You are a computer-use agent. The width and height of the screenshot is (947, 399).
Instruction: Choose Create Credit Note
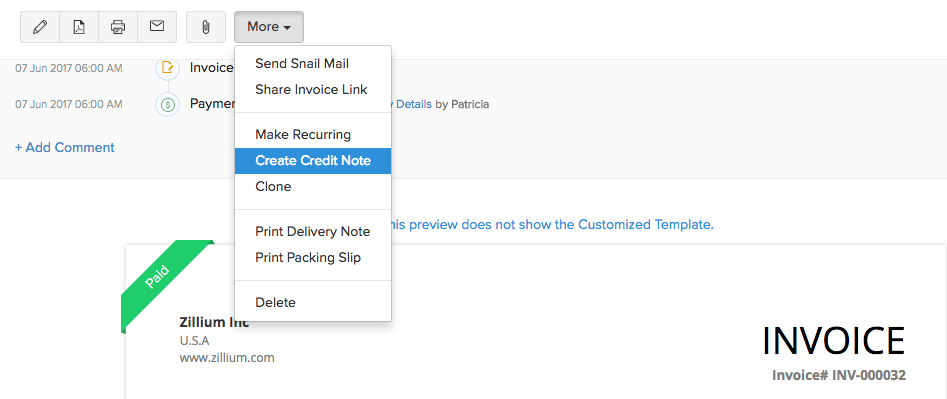tap(313, 161)
